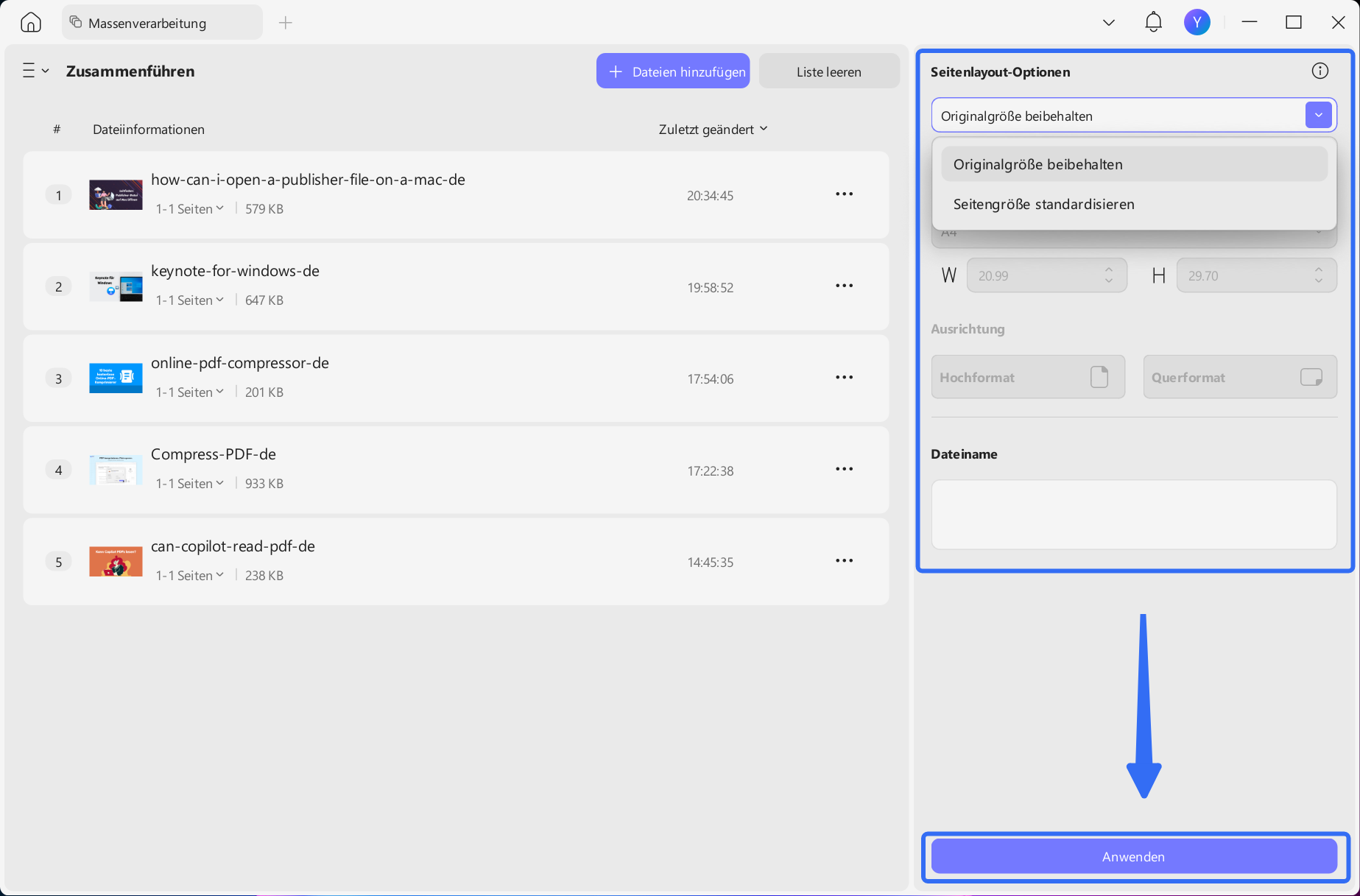Decrease the height value stepper
The width and height of the screenshot is (1360, 896).
point(1319,281)
